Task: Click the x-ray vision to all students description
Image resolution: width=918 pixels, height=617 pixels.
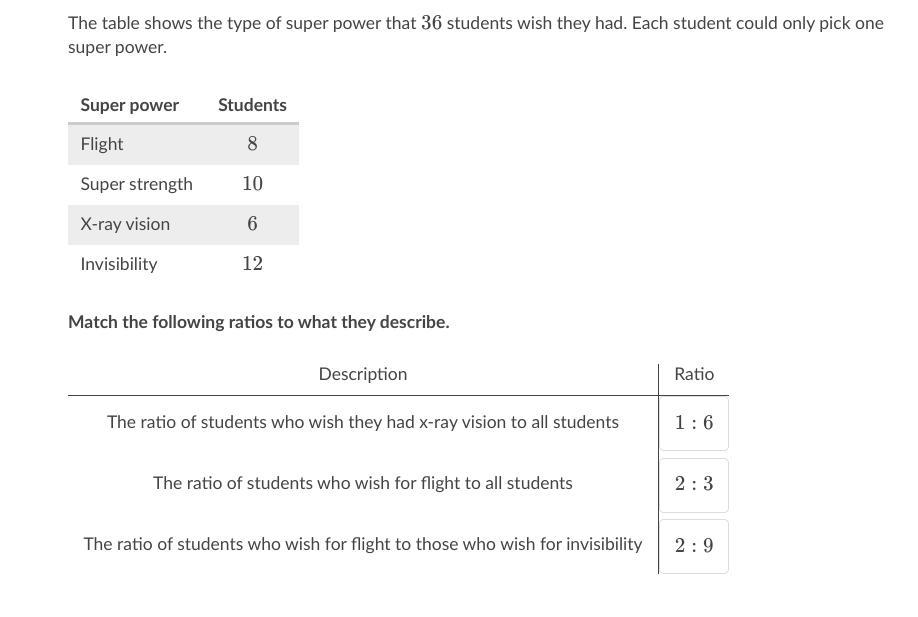Action: [362, 422]
